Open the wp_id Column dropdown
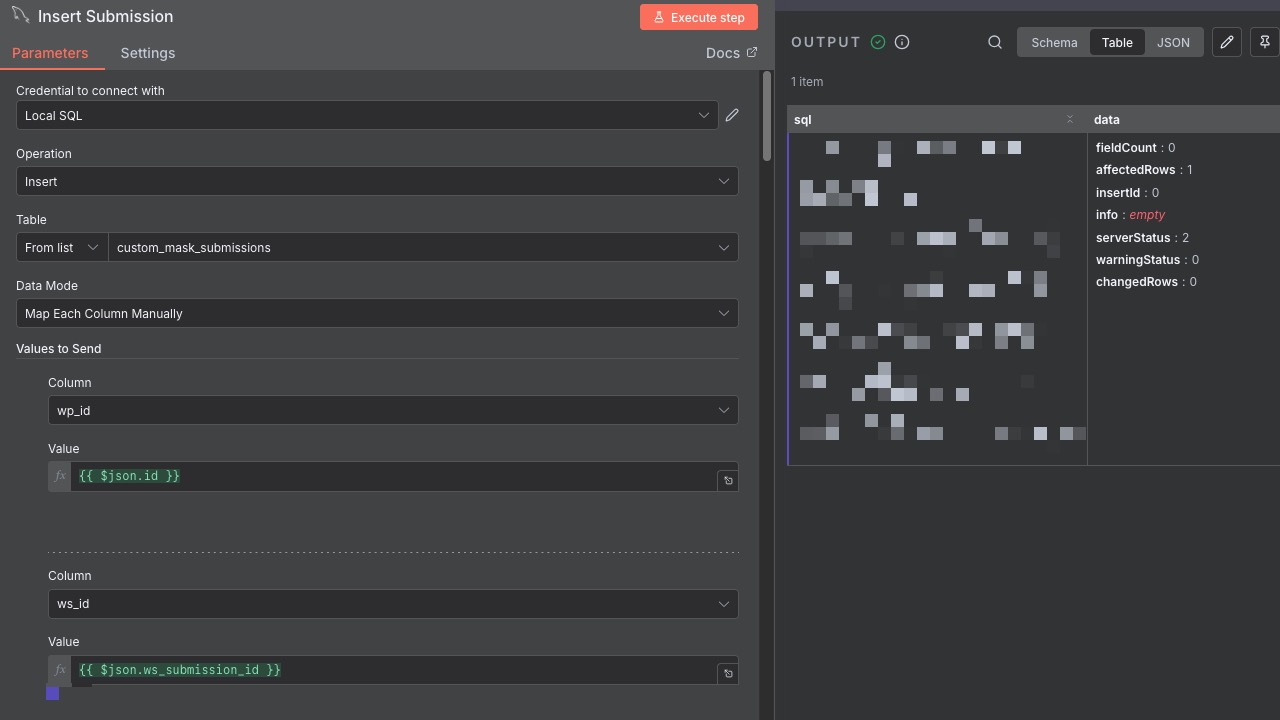 pos(393,410)
